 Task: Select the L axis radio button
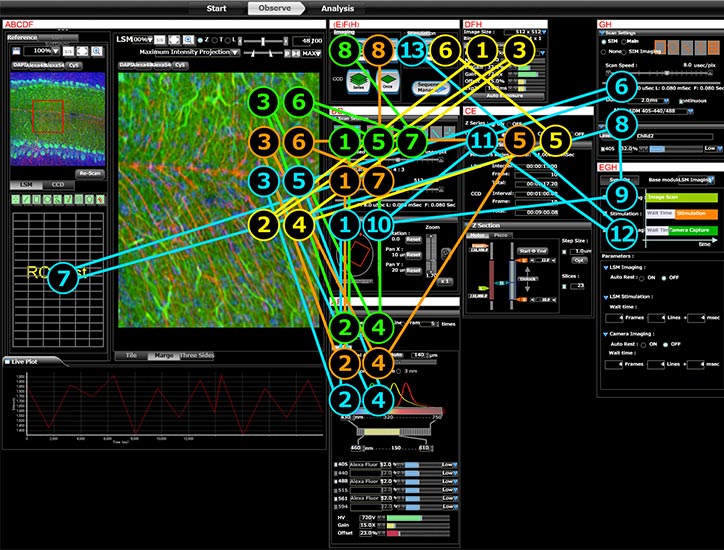[x=228, y=40]
